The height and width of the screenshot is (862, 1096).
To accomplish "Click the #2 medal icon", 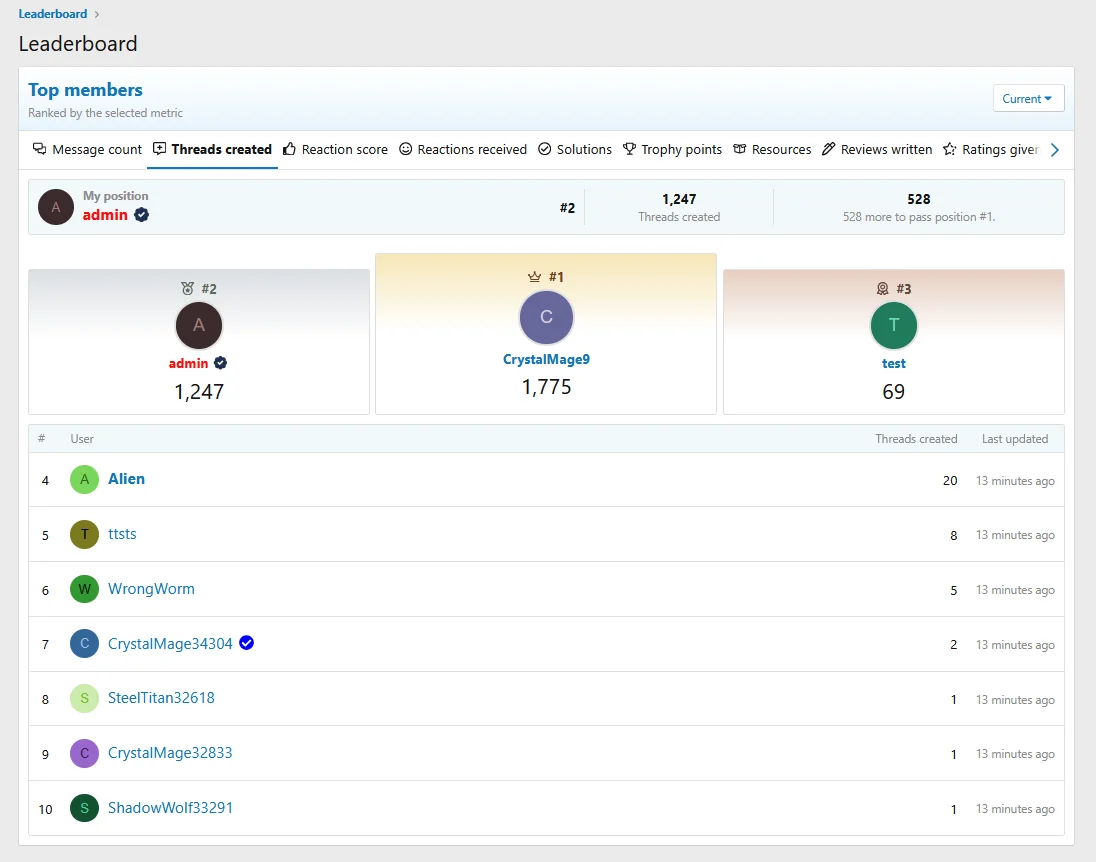I will coord(187,289).
